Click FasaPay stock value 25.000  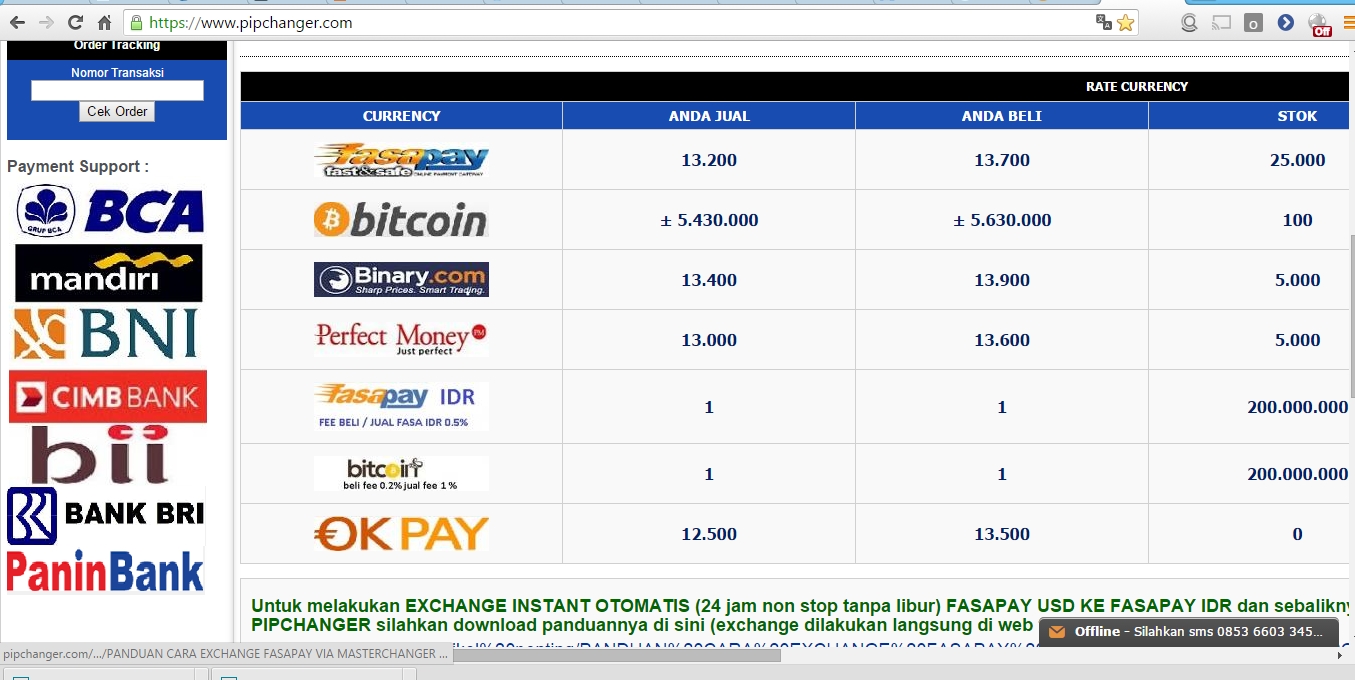pyautogui.click(x=1297, y=160)
